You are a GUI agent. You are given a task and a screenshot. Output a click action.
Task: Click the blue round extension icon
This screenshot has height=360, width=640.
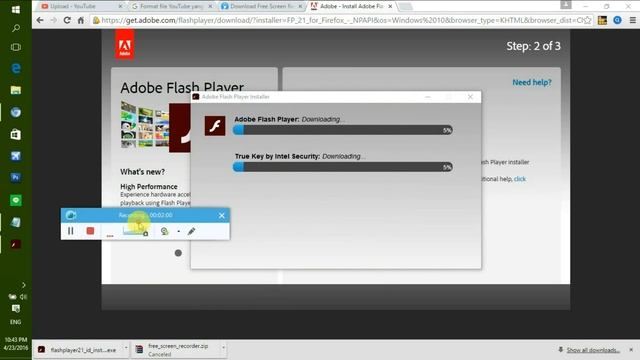pos(618,20)
